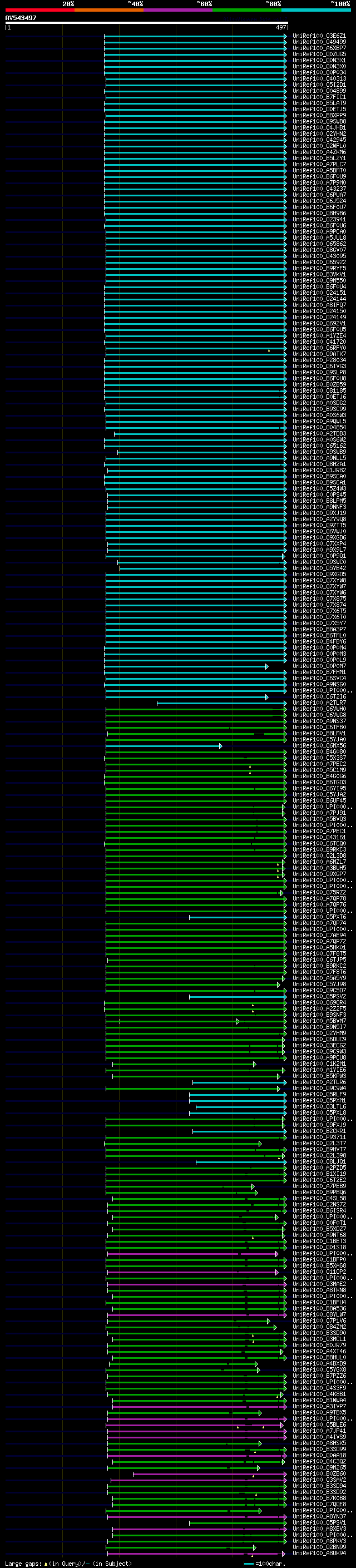Select the UniRef100_P28034 label
356x1568 pixels.
[319, 360]
